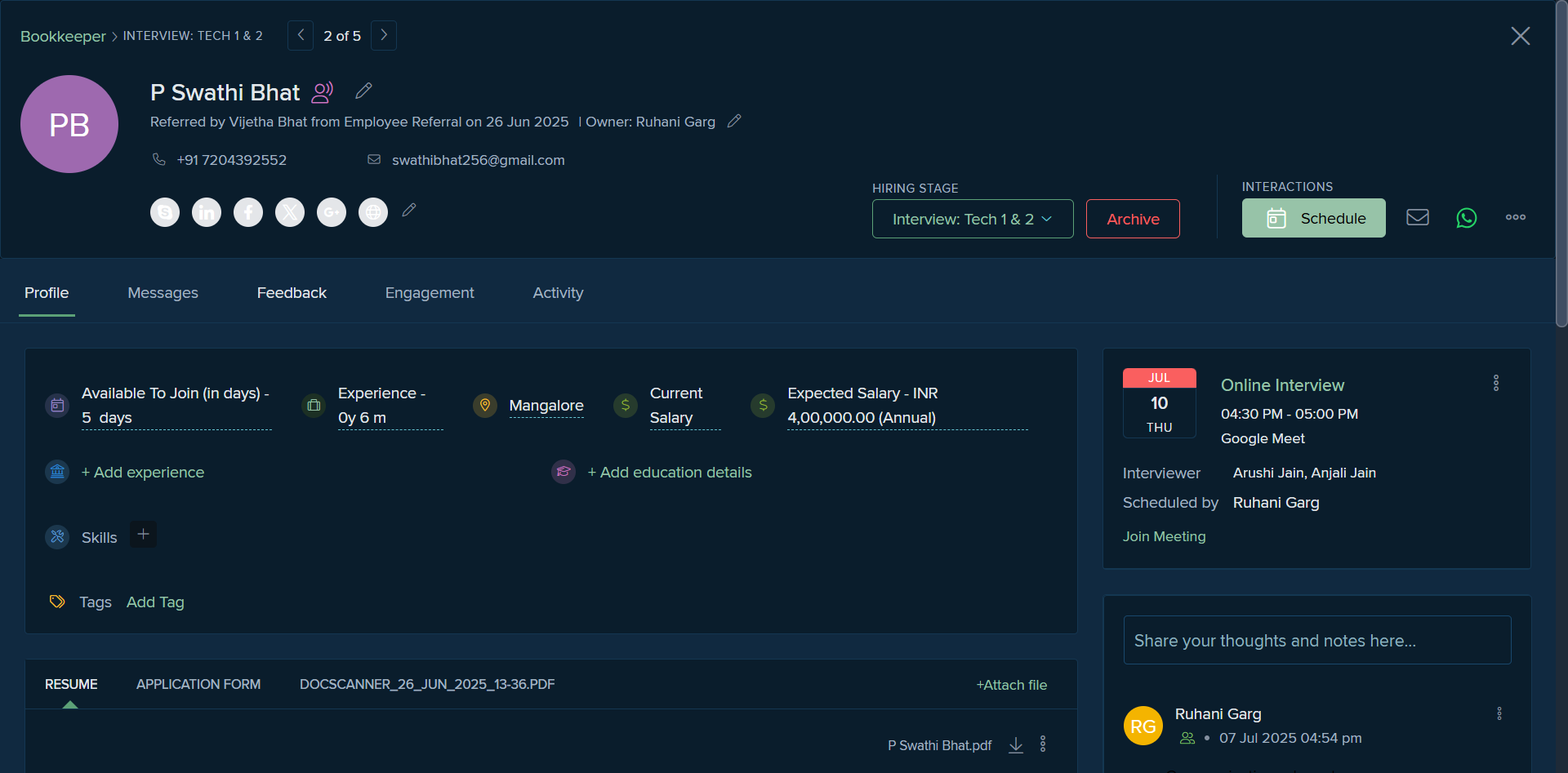This screenshot has width=1568, height=773.
Task: Edit candidate name pencil icon
Action: click(x=363, y=91)
